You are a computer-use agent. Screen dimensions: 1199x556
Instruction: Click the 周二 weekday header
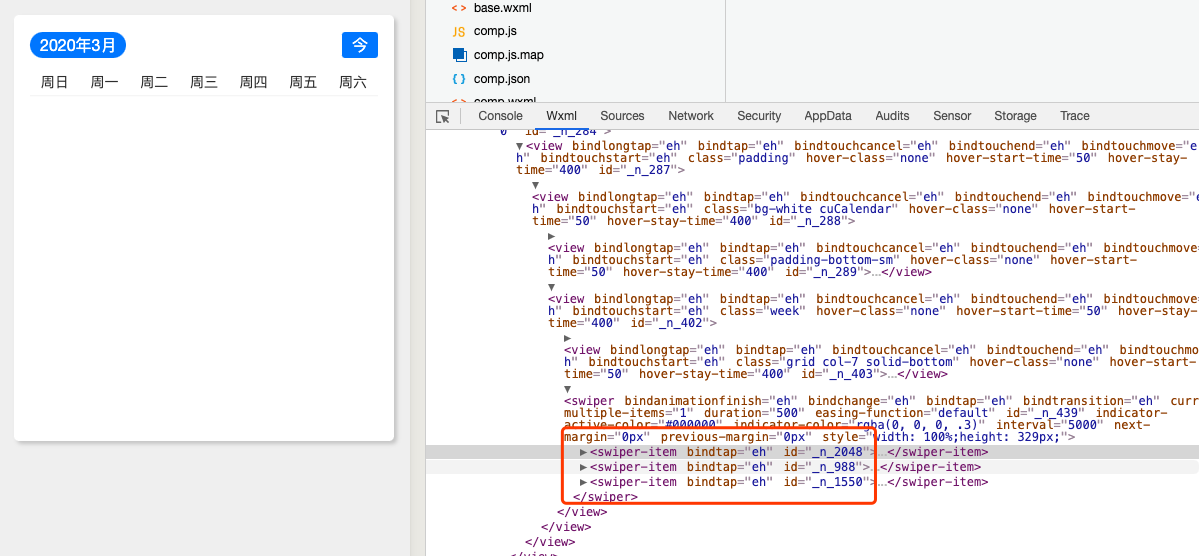(x=154, y=82)
